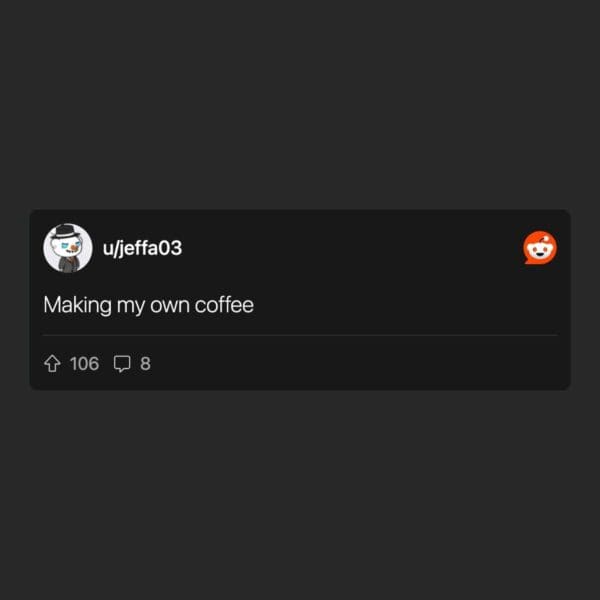Viewport: 600px width, 600px height.
Task: Click the dark gray background below the card
Action: coord(300,496)
